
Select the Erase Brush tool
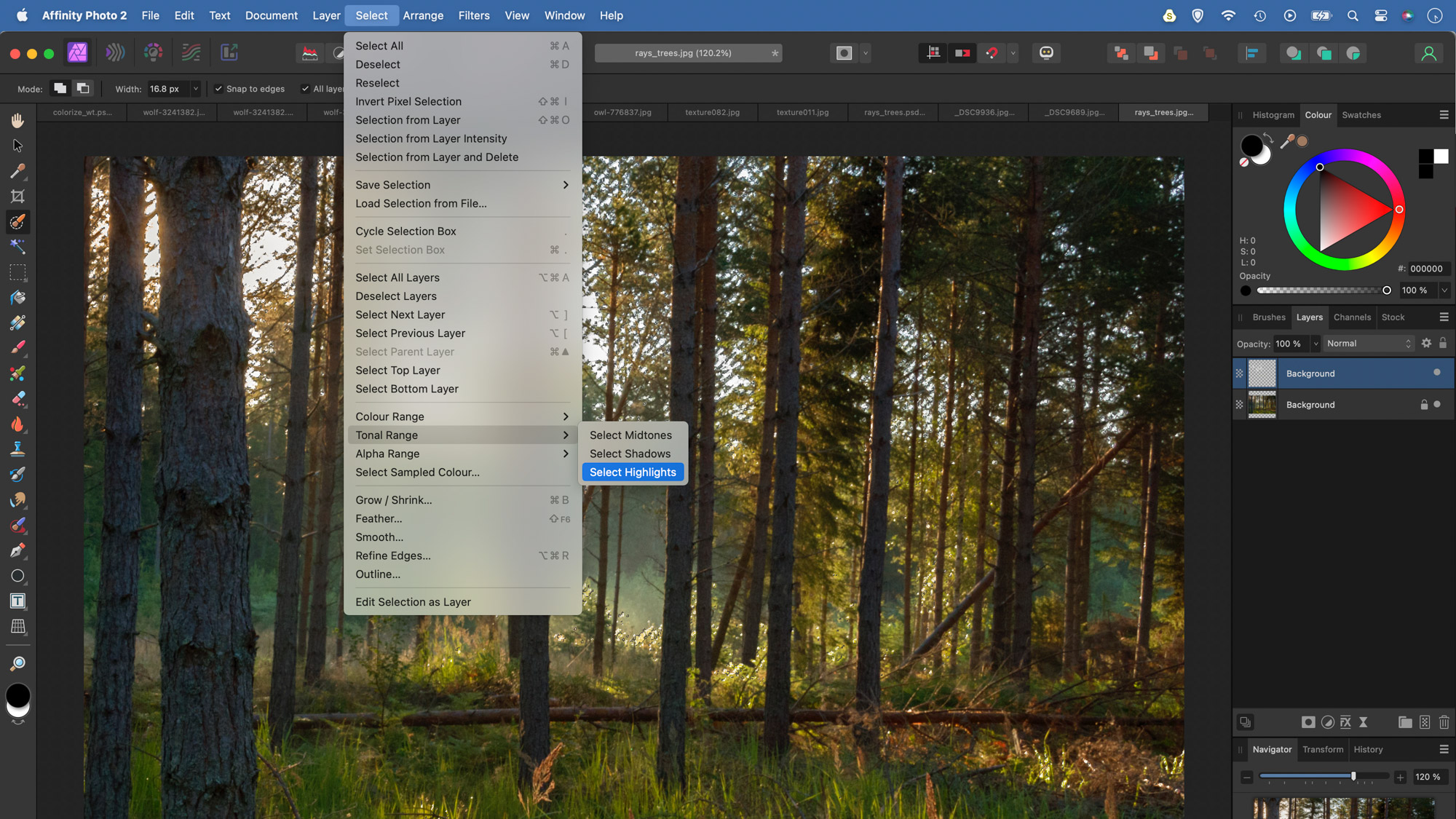[x=17, y=399]
